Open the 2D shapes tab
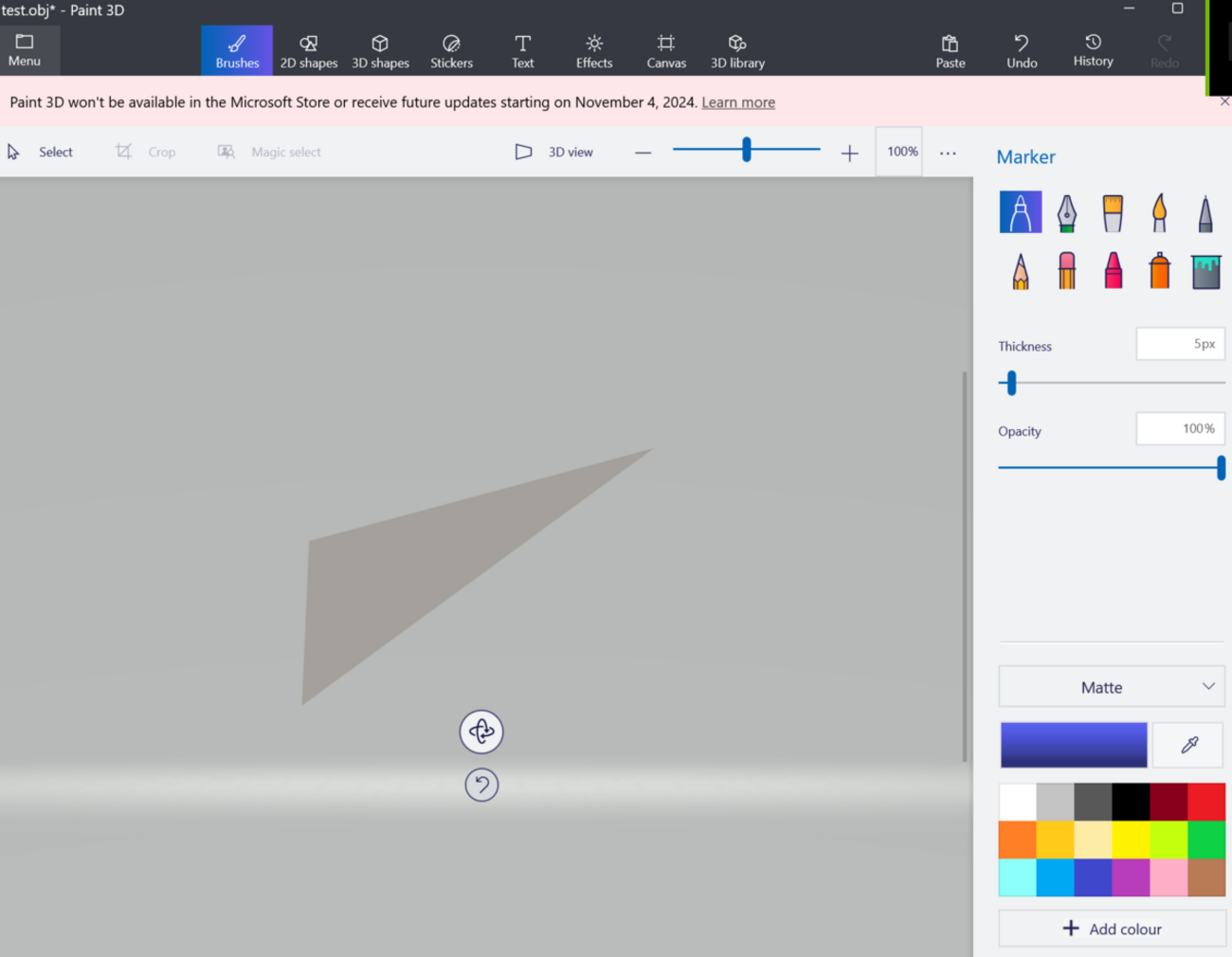This screenshot has width=1232, height=957. 309,50
